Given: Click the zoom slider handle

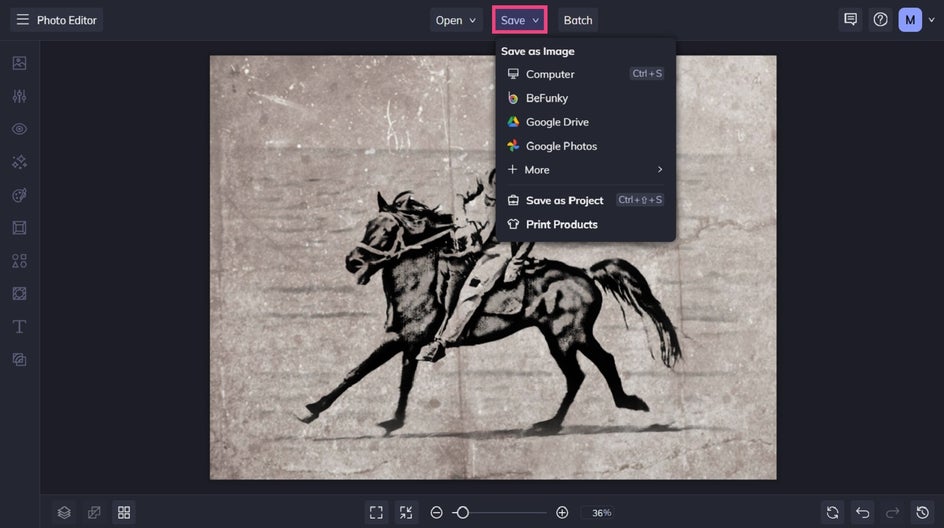Looking at the screenshot, I should point(462,512).
